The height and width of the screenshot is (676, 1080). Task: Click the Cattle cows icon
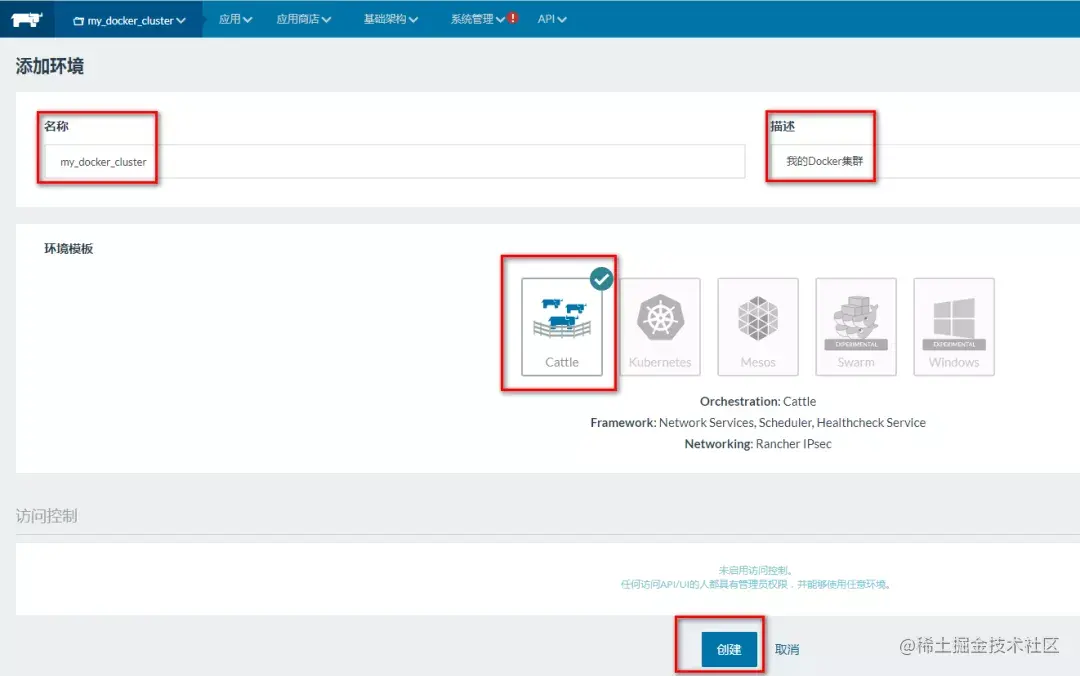point(562,318)
